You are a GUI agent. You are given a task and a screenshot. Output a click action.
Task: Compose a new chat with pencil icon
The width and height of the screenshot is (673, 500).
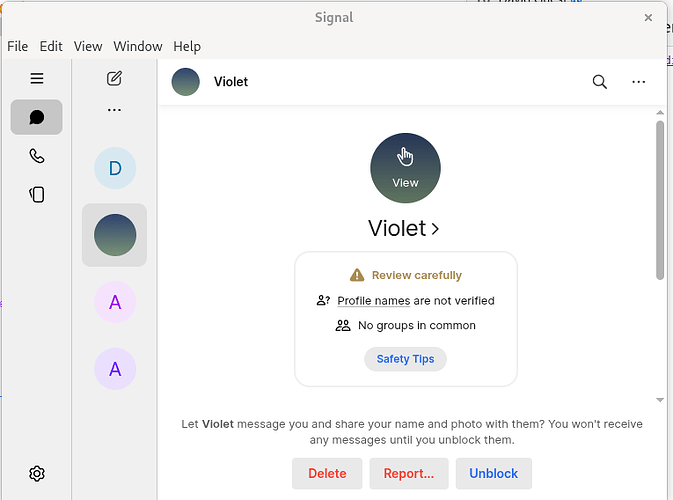coord(114,78)
